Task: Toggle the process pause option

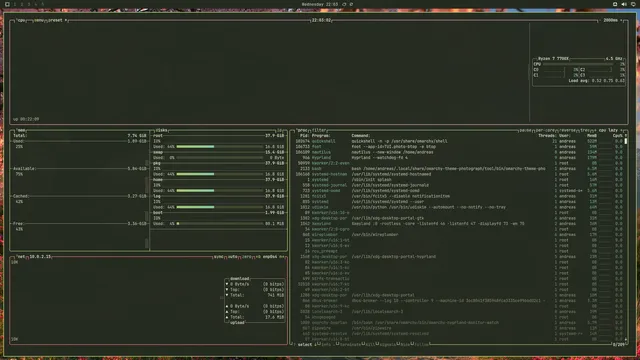Action: 525,130
